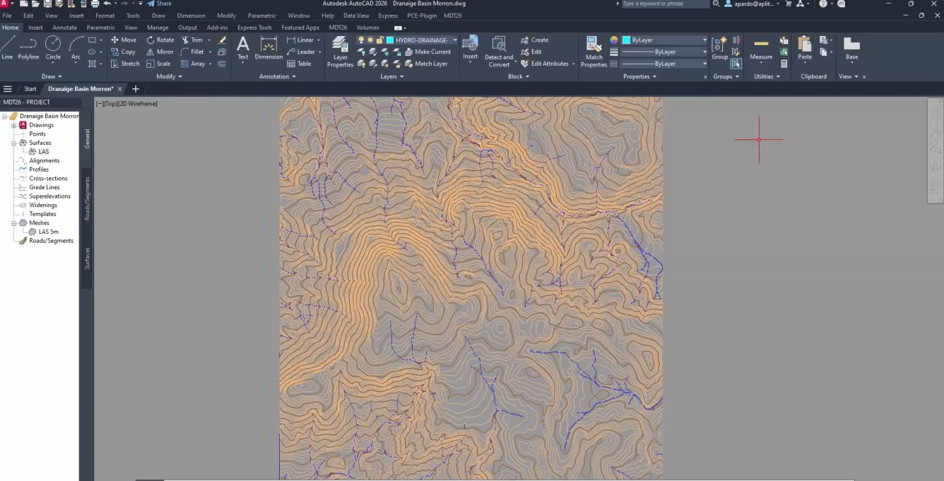Open the ByLayer linetype dropdown
This screenshot has width=944, height=481.
click(704, 63)
